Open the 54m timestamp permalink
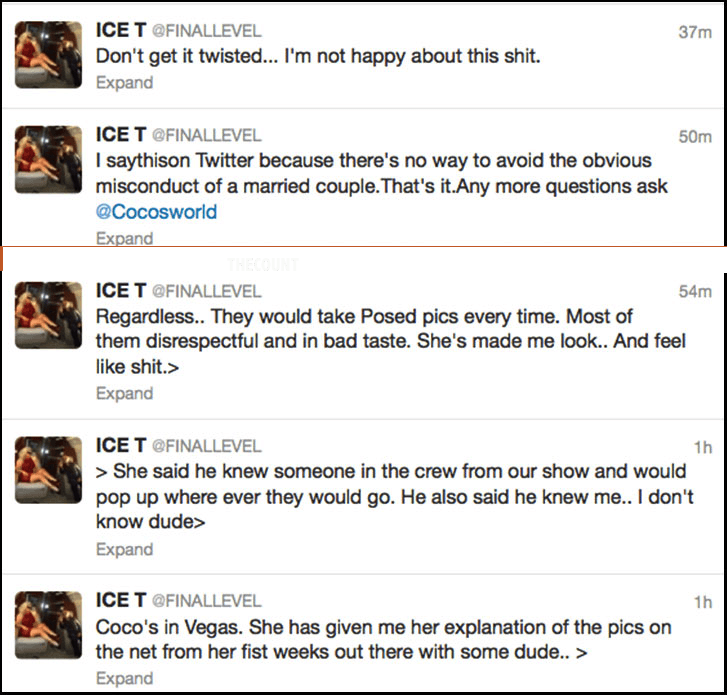Screen dimensions: 727x695 point(694,291)
